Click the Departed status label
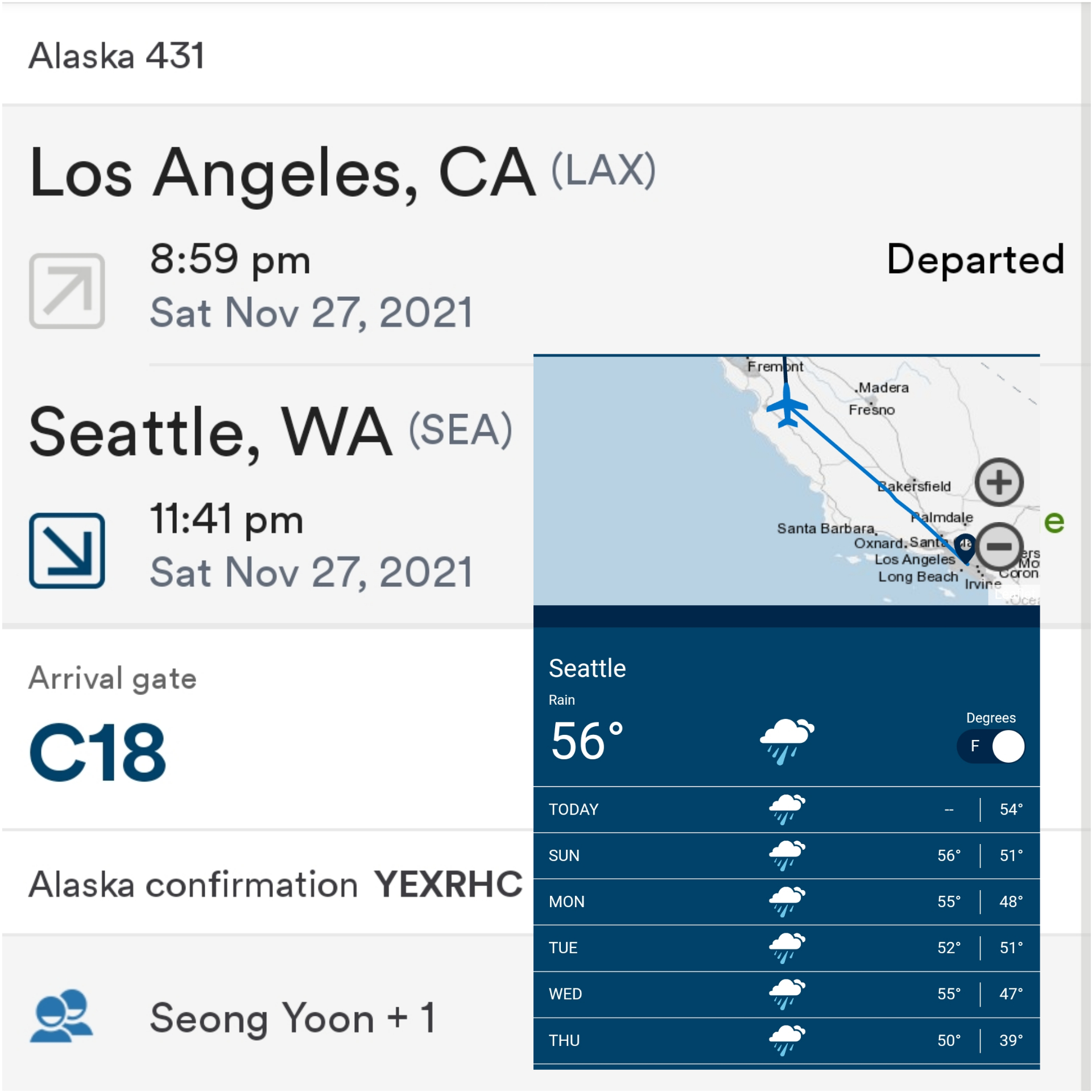This screenshot has height=1092, width=1092. [x=975, y=259]
